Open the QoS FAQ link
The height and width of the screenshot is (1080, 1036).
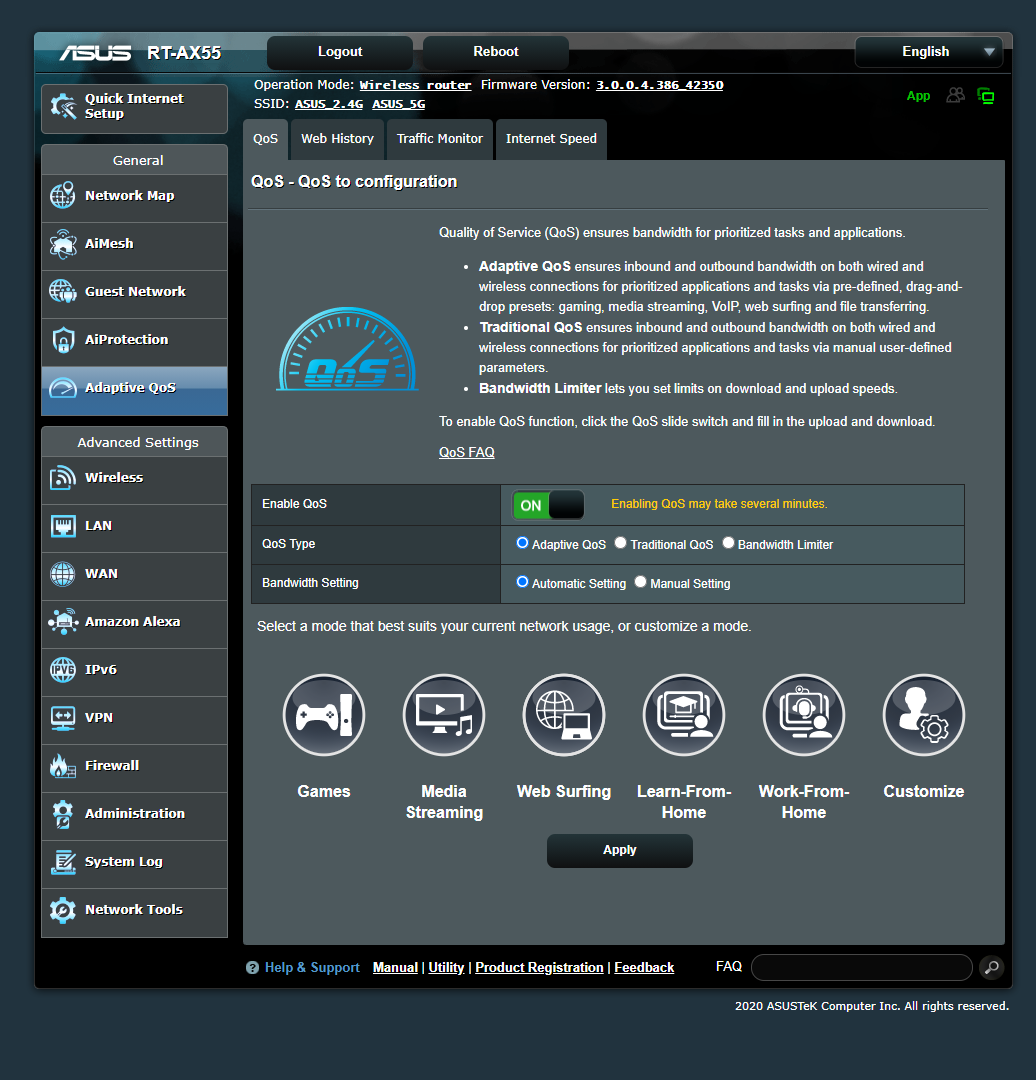coord(466,453)
